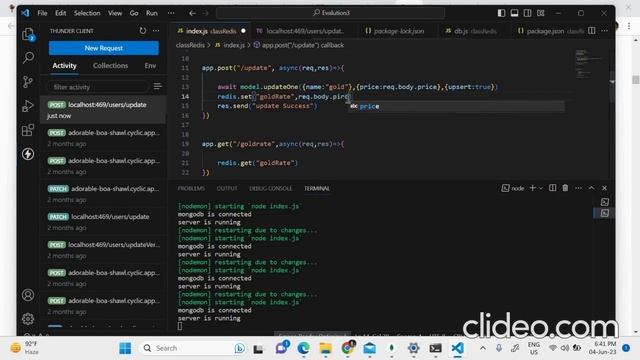Screen dimensions: 640x360
Task: Open Customize Layout options
Action: (x=541, y=13)
